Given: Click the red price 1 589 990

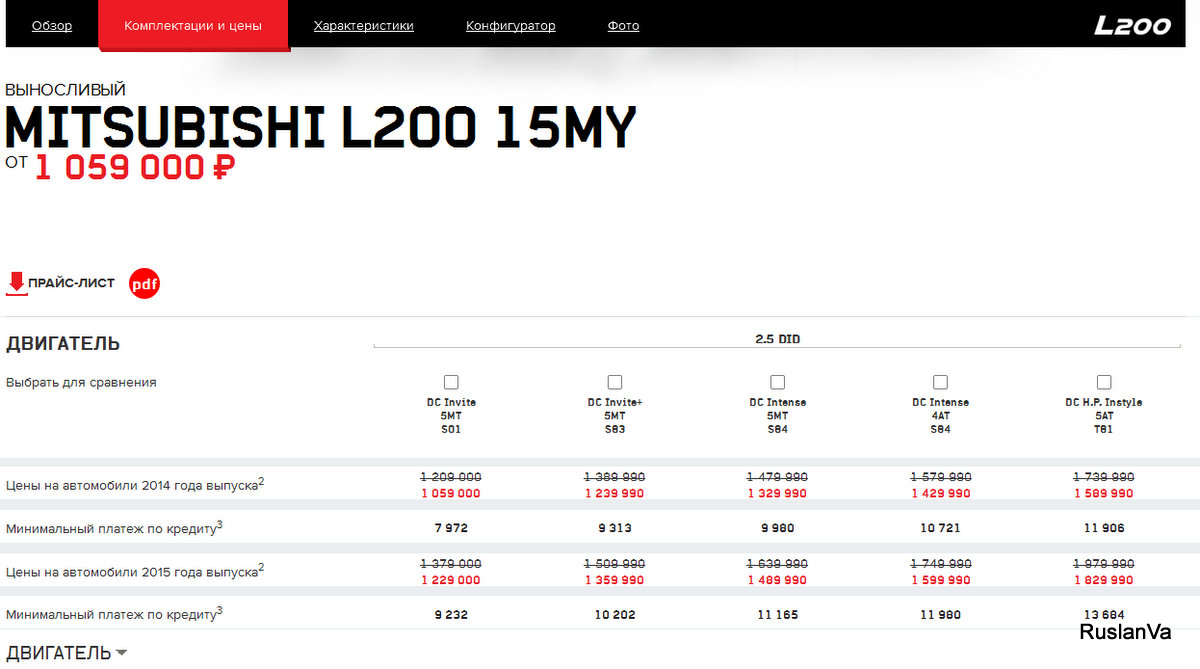Looking at the screenshot, I should coord(1104,493).
